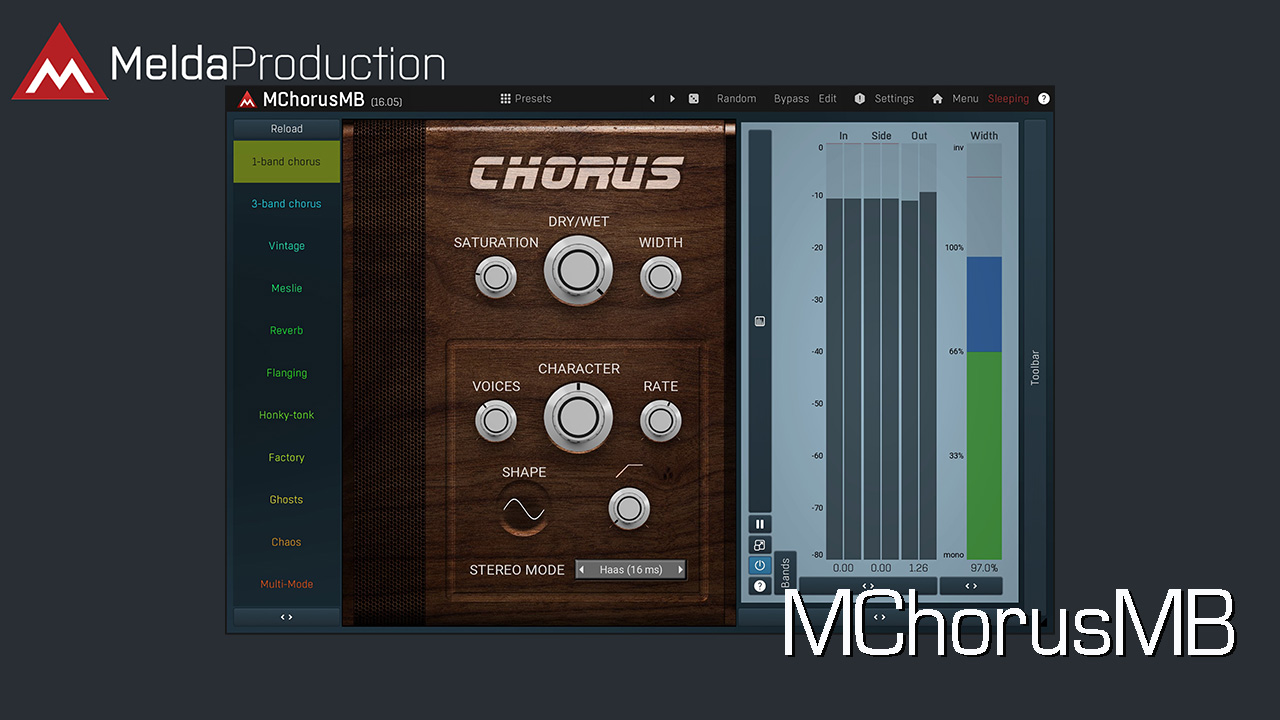Open help via top-right question mark
This screenshot has width=1280, height=720.
click(1044, 99)
